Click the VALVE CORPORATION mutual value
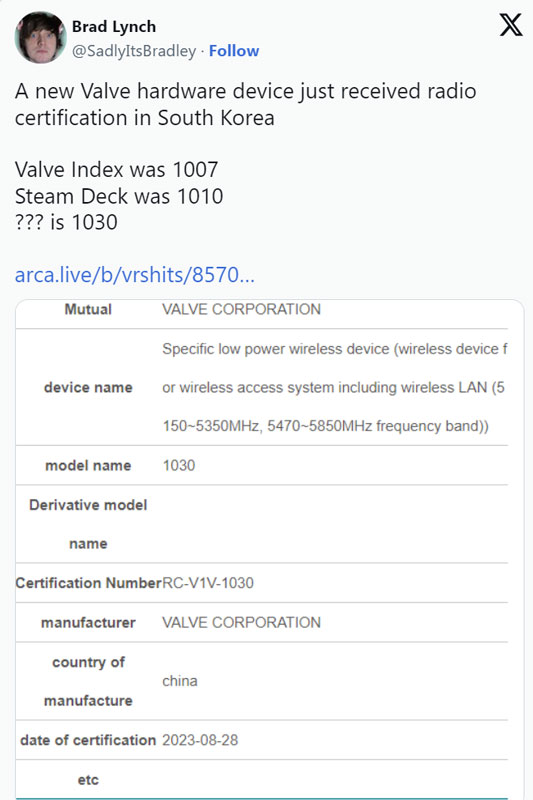 pyautogui.click(x=241, y=309)
